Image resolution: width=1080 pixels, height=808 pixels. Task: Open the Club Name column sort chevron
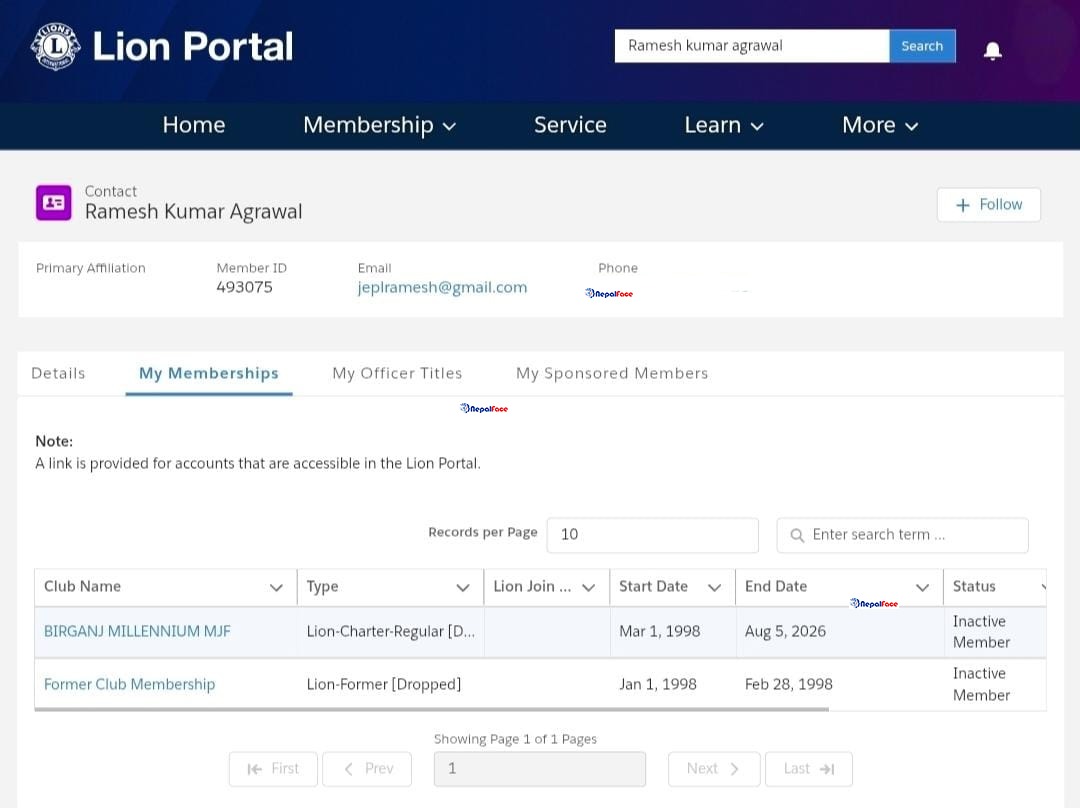pos(276,588)
